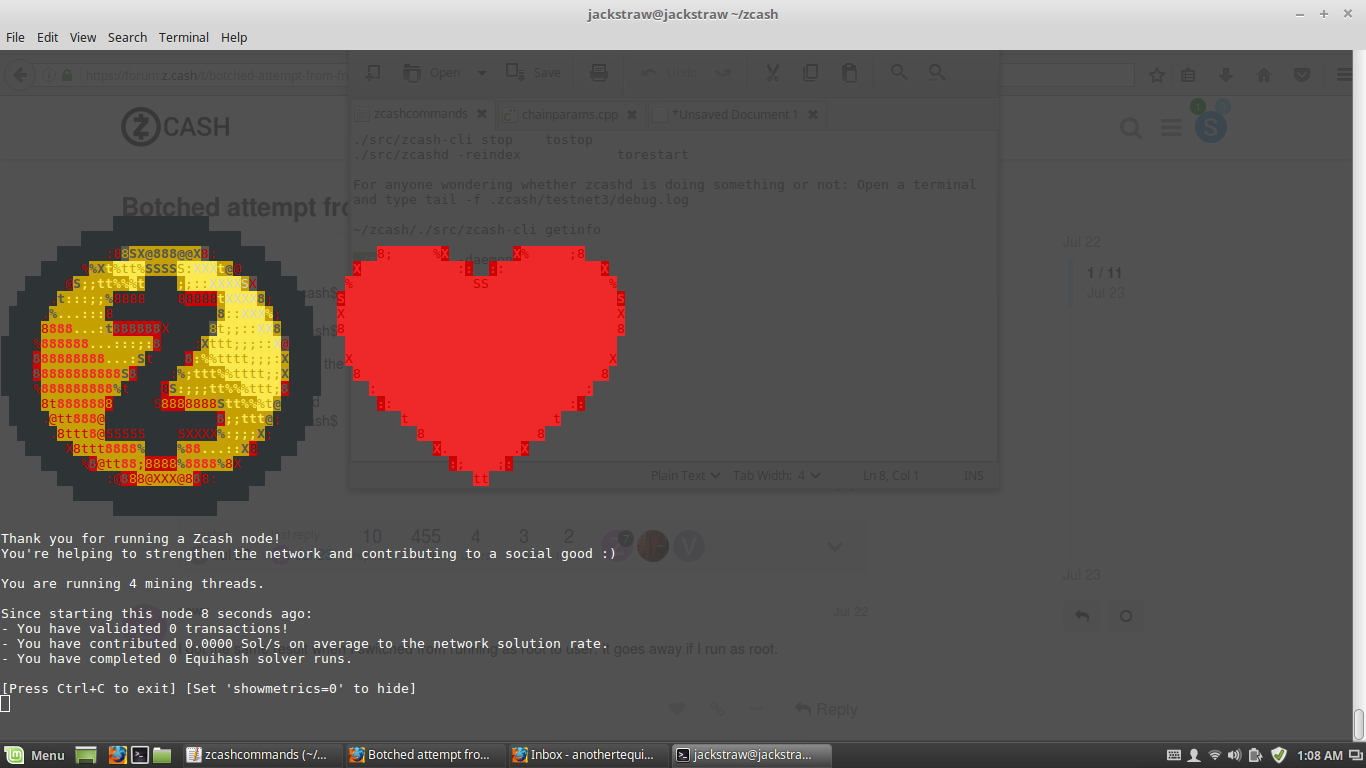Switch to the Botched attempt taskbar window

[425, 755]
